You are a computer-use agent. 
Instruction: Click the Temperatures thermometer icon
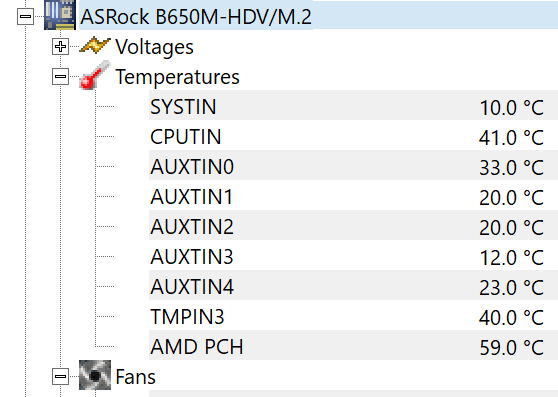click(95, 75)
